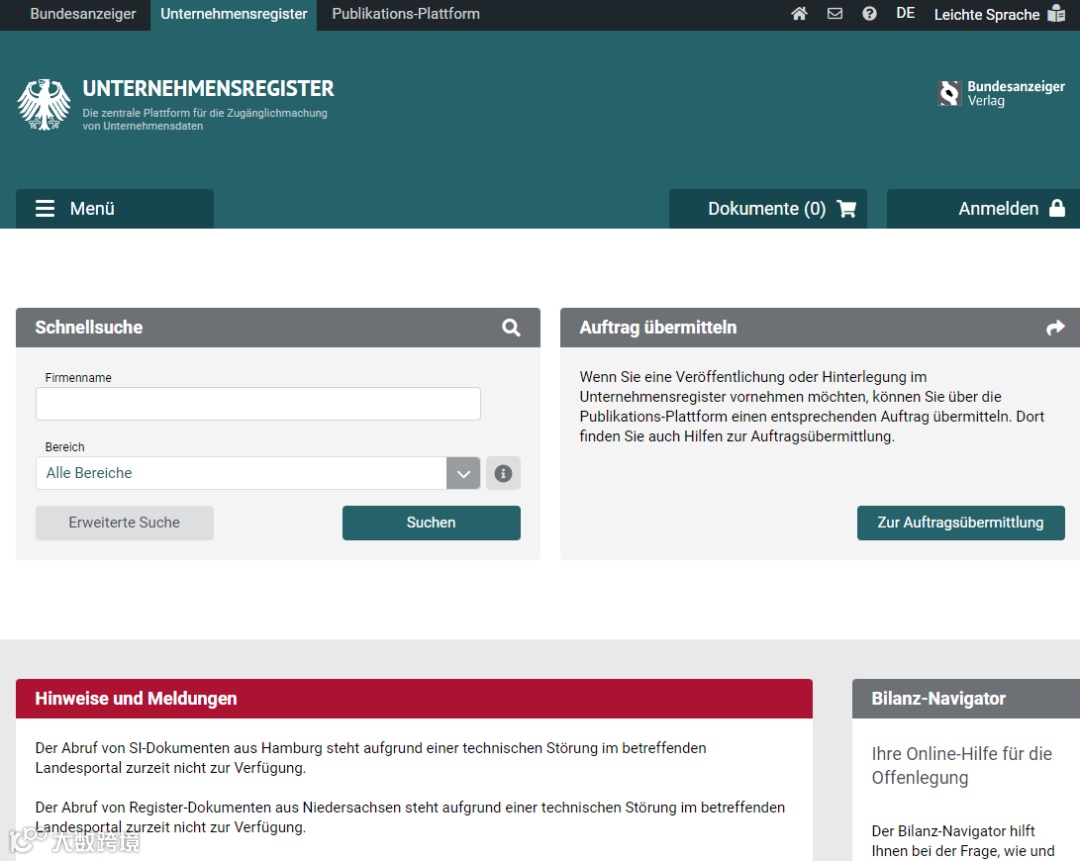Switch to the Bundesanzeiger tab
This screenshot has width=1080, height=861.
point(83,14)
